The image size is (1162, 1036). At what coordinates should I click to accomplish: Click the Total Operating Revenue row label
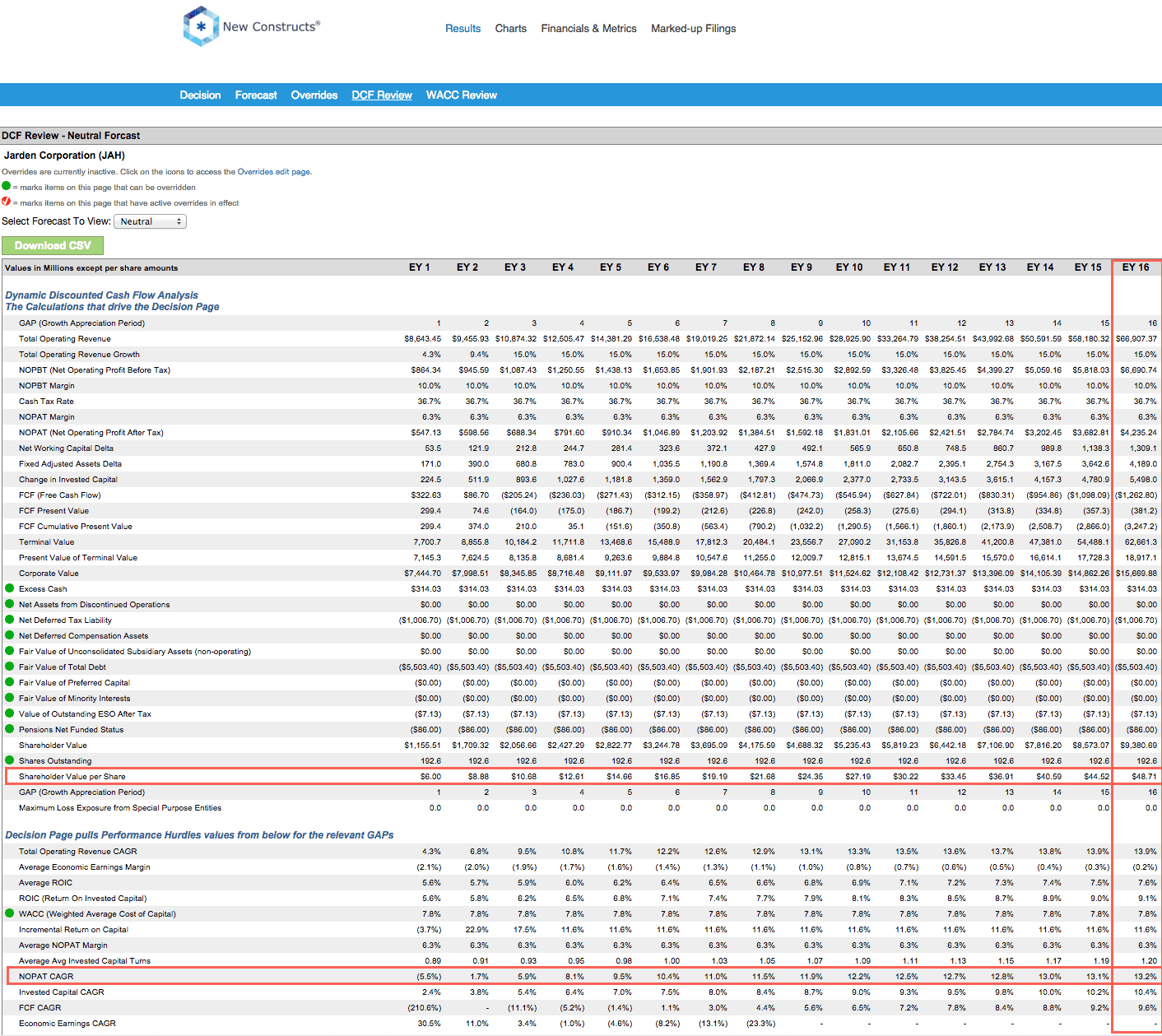coord(64,339)
